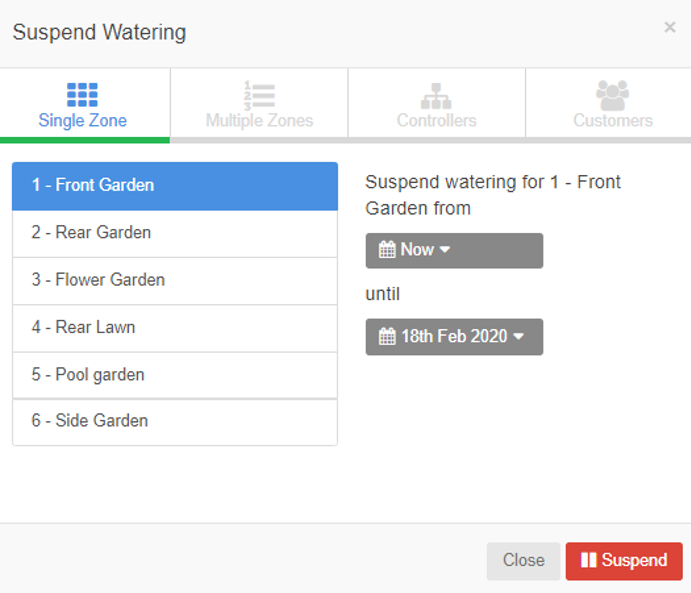Open the 18th Feb 2020 end date dropdown
This screenshot has height=593, width=691.
point(454,337)
